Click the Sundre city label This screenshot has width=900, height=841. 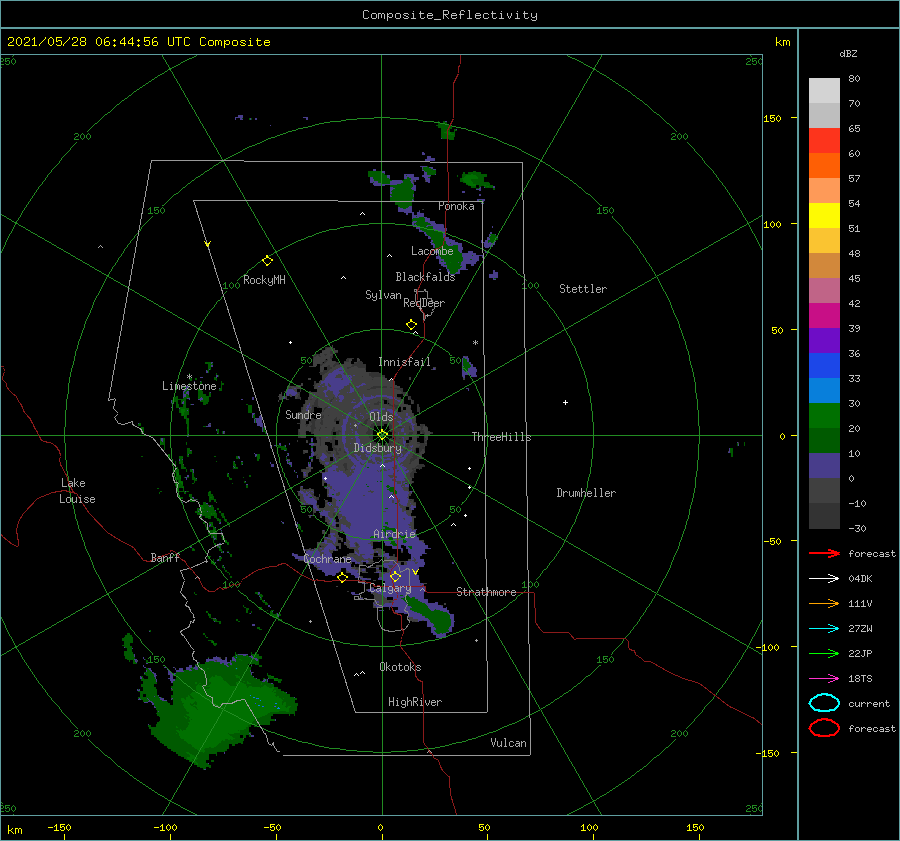point(303,414)
